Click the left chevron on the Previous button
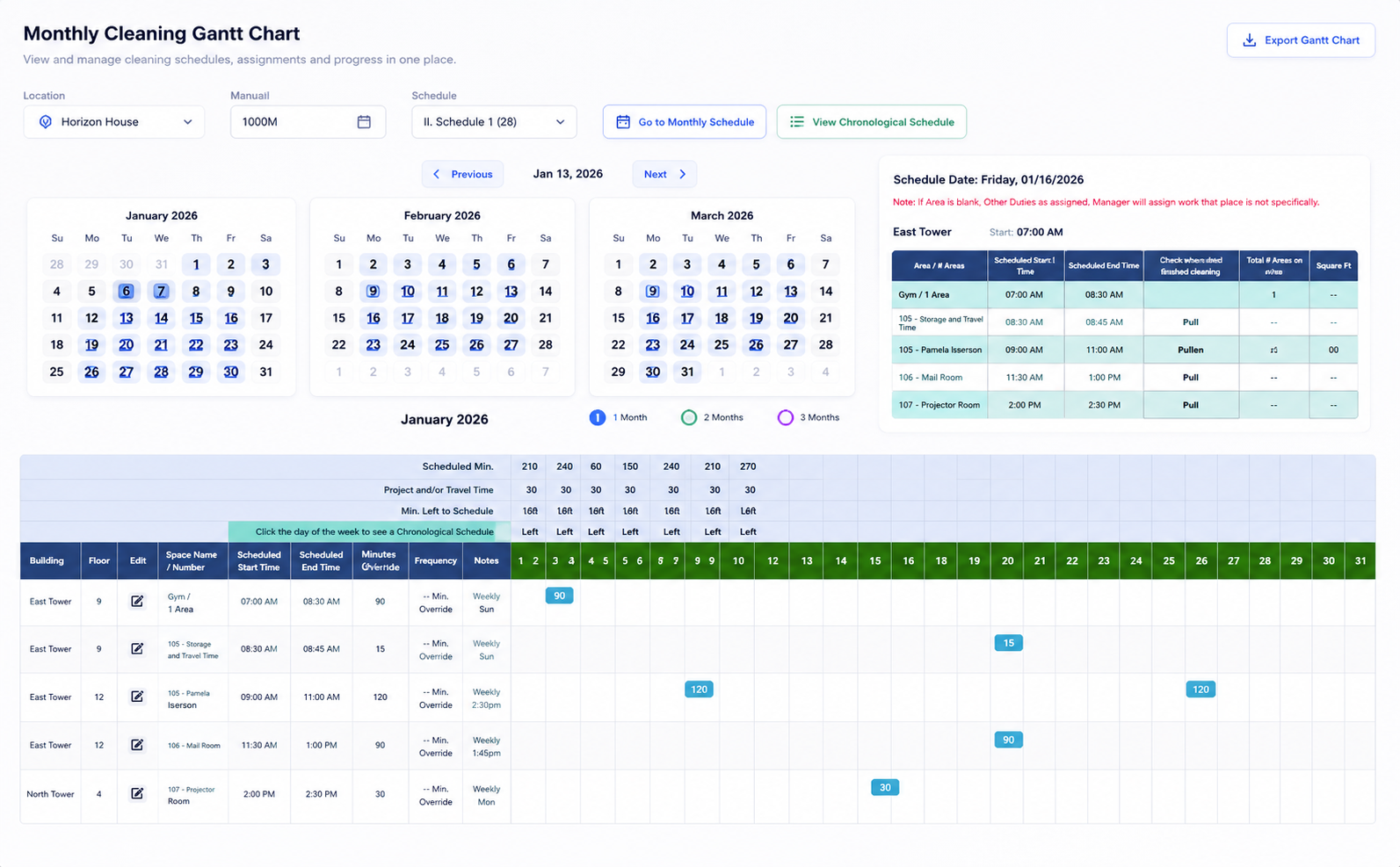This screenshot has height=867, width=1400. coord(437,174)
